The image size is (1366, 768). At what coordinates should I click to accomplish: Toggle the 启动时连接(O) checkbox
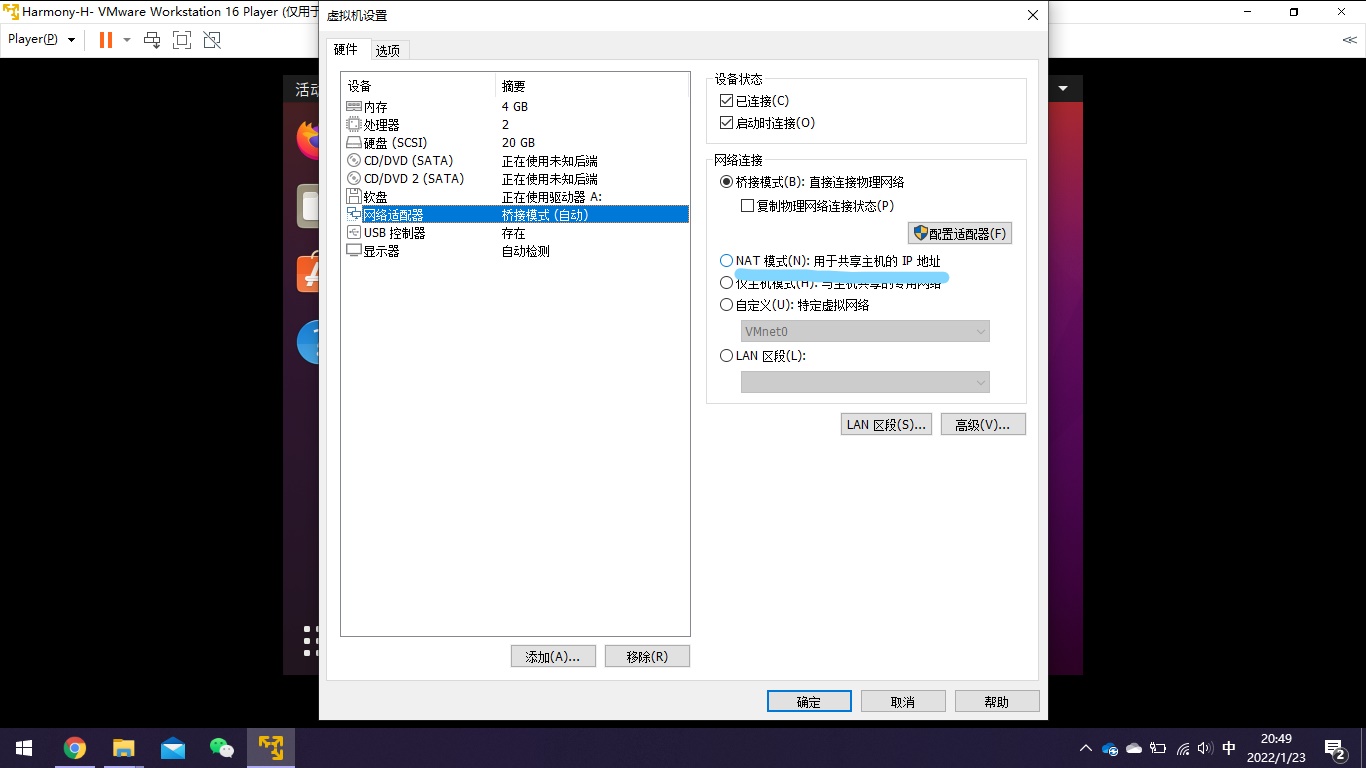click(x=726, y=123)
